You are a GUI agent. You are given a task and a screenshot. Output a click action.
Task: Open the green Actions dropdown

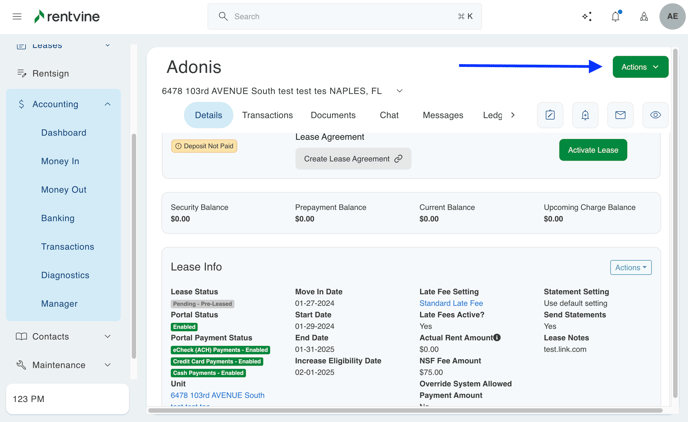tap(640, 67)
